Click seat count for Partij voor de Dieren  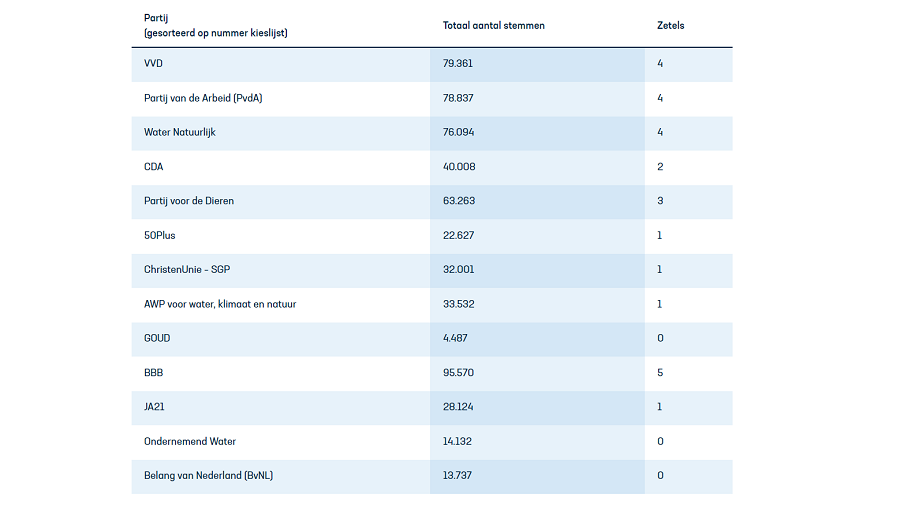click(660, 201)
